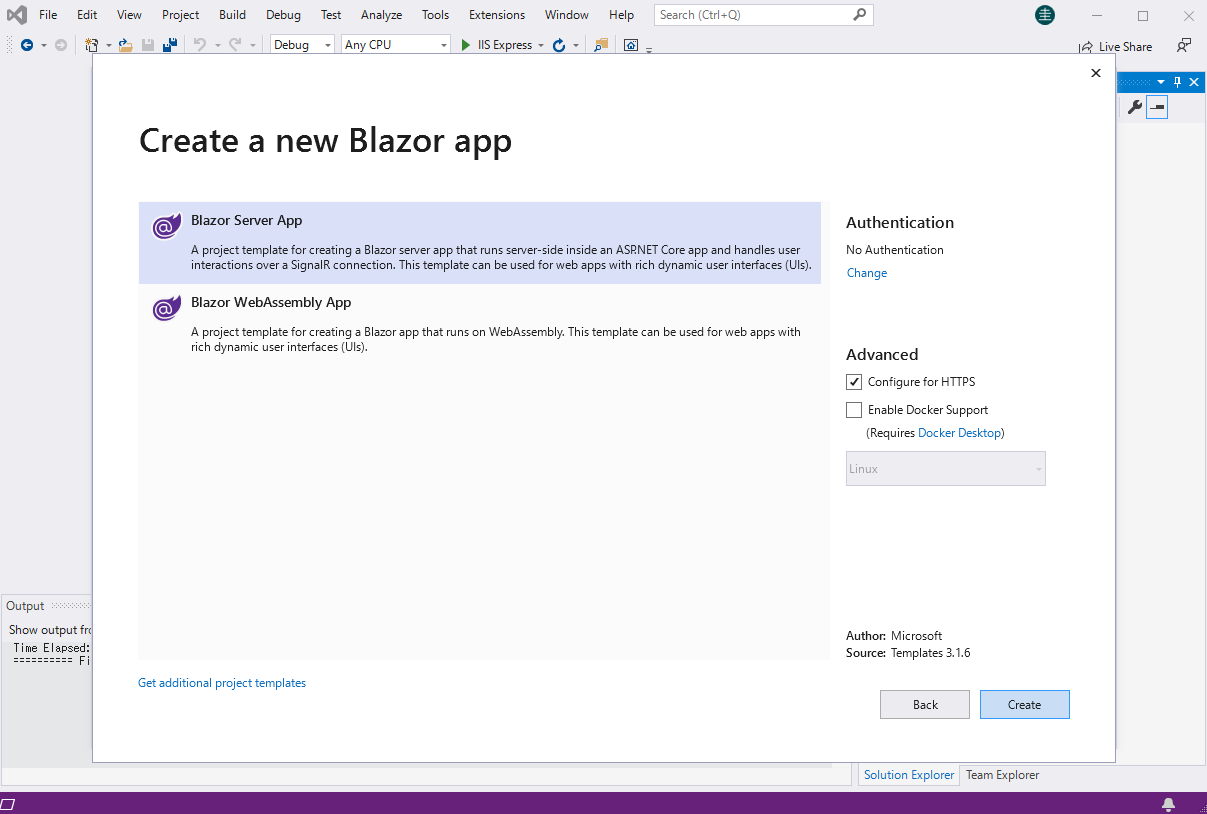Switch to the Team Explorer tab
The height and width of the screenshot is (814, 1207).
(1001, 774)
